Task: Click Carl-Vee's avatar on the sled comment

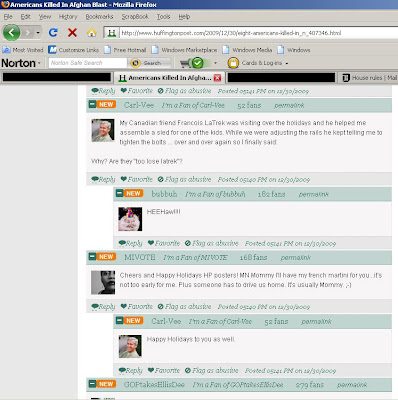Action: (x=103, y=130)
